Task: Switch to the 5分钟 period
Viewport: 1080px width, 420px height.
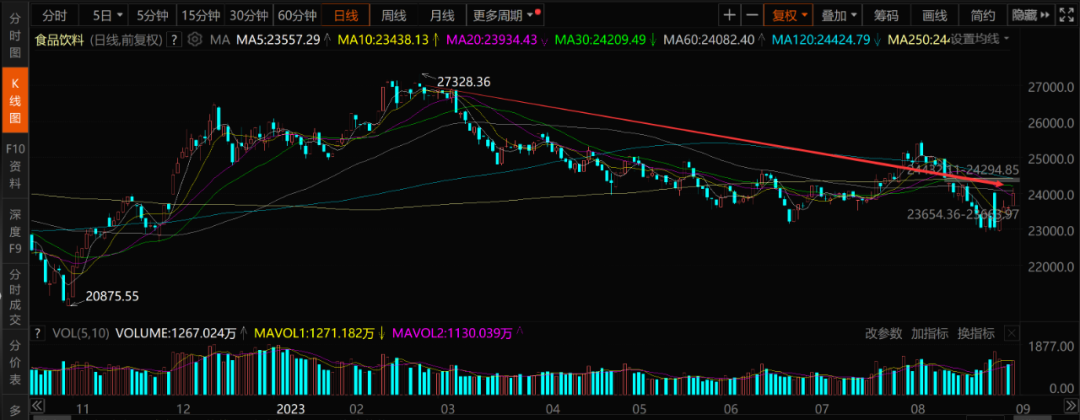Action: 150,15
